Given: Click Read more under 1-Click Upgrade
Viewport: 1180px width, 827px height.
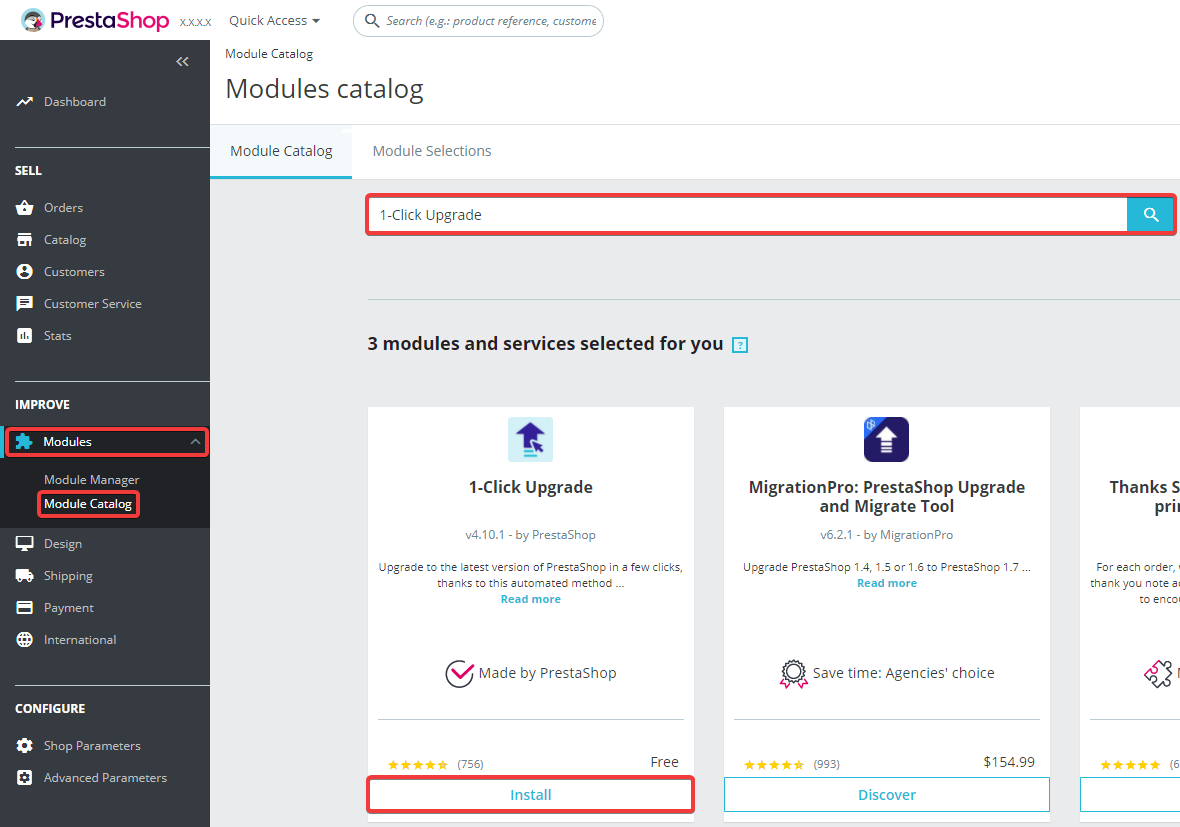Looking at the screenshot, I should coord(530,599).
